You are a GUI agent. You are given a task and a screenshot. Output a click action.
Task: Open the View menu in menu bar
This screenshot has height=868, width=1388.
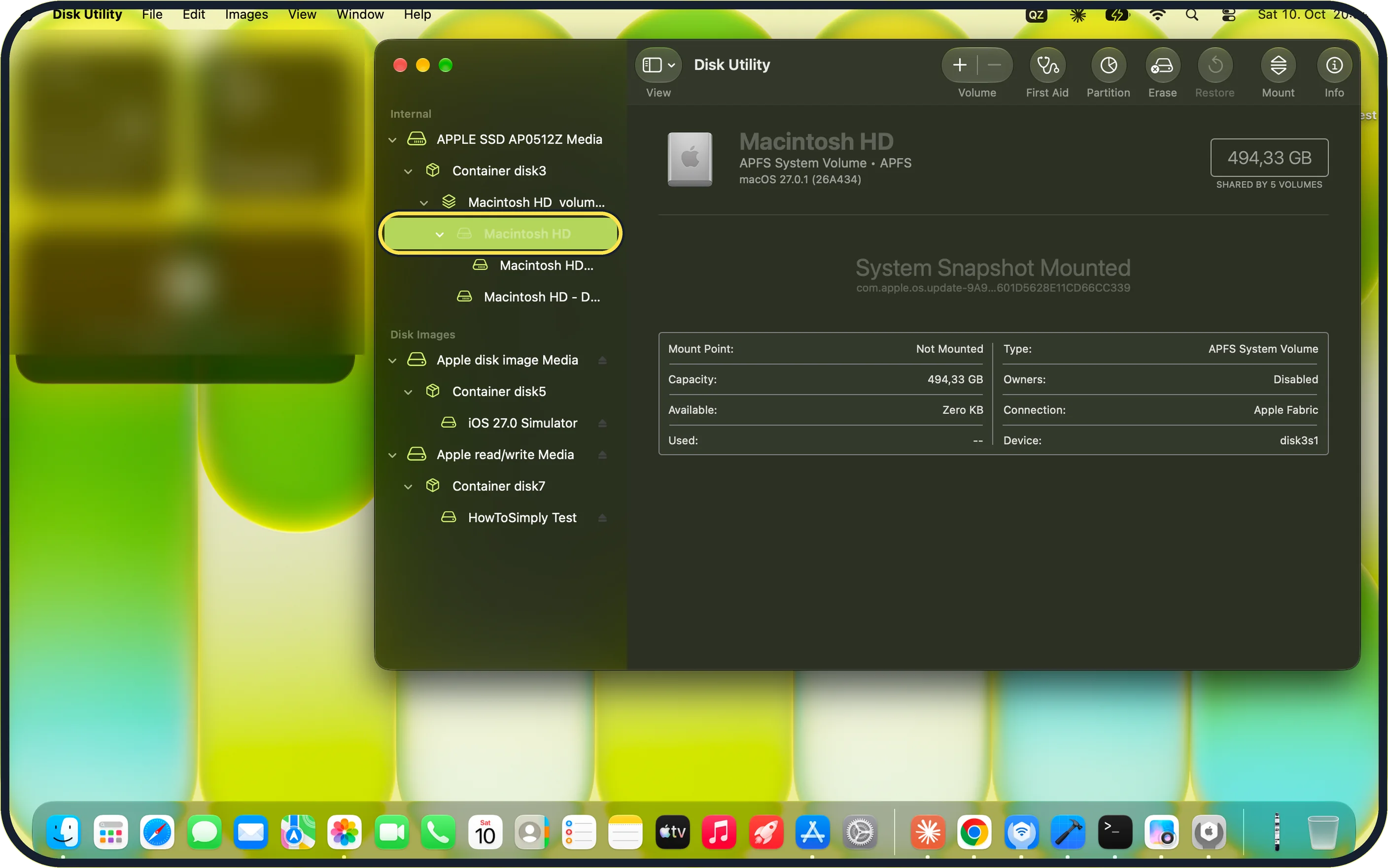pos(302,14)
